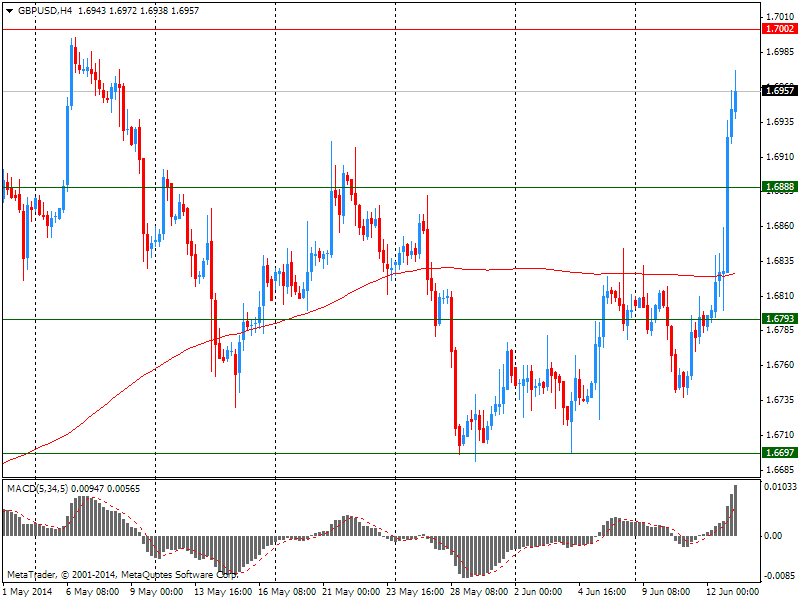Click the green 1.6793 level label
The image size is (800, 600).
(x=780, y=319)
